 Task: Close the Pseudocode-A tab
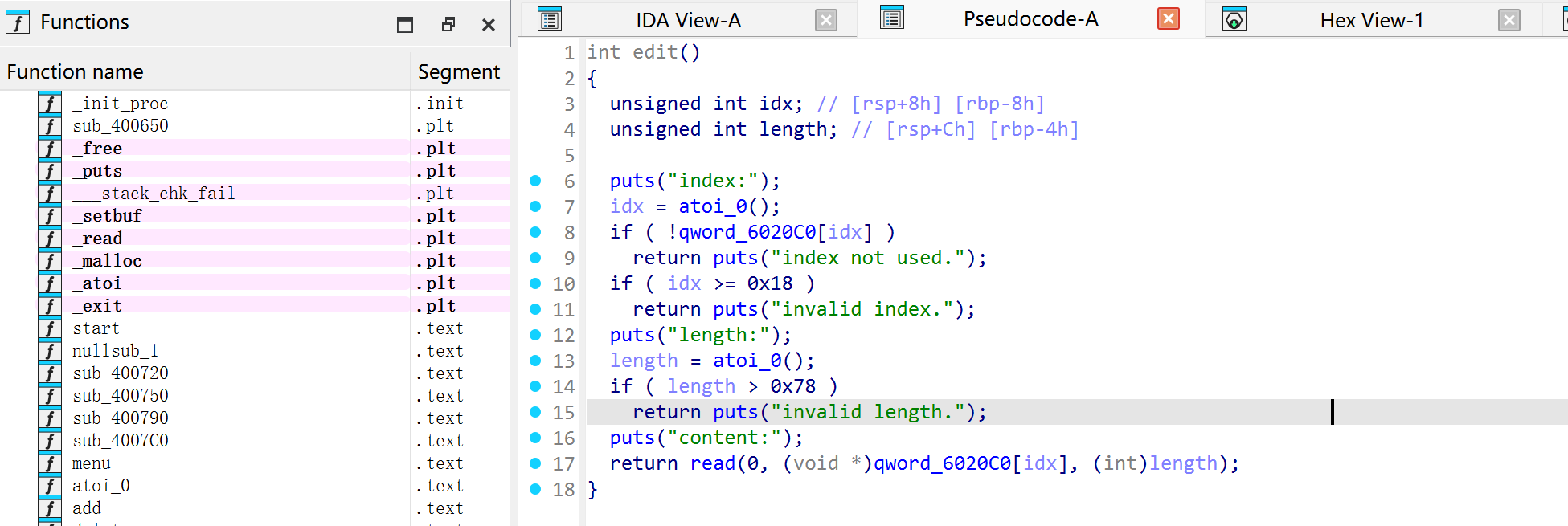pyautogui.click(x=1169, y=18)
